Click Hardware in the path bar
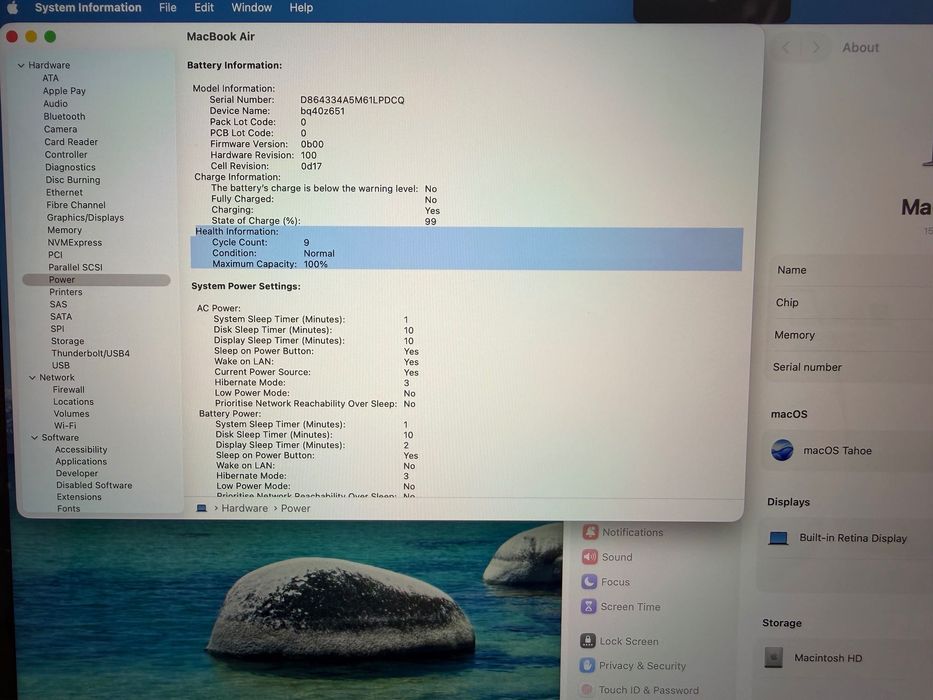933x700 pixels. pyautogui.click(x=245, y=508)
